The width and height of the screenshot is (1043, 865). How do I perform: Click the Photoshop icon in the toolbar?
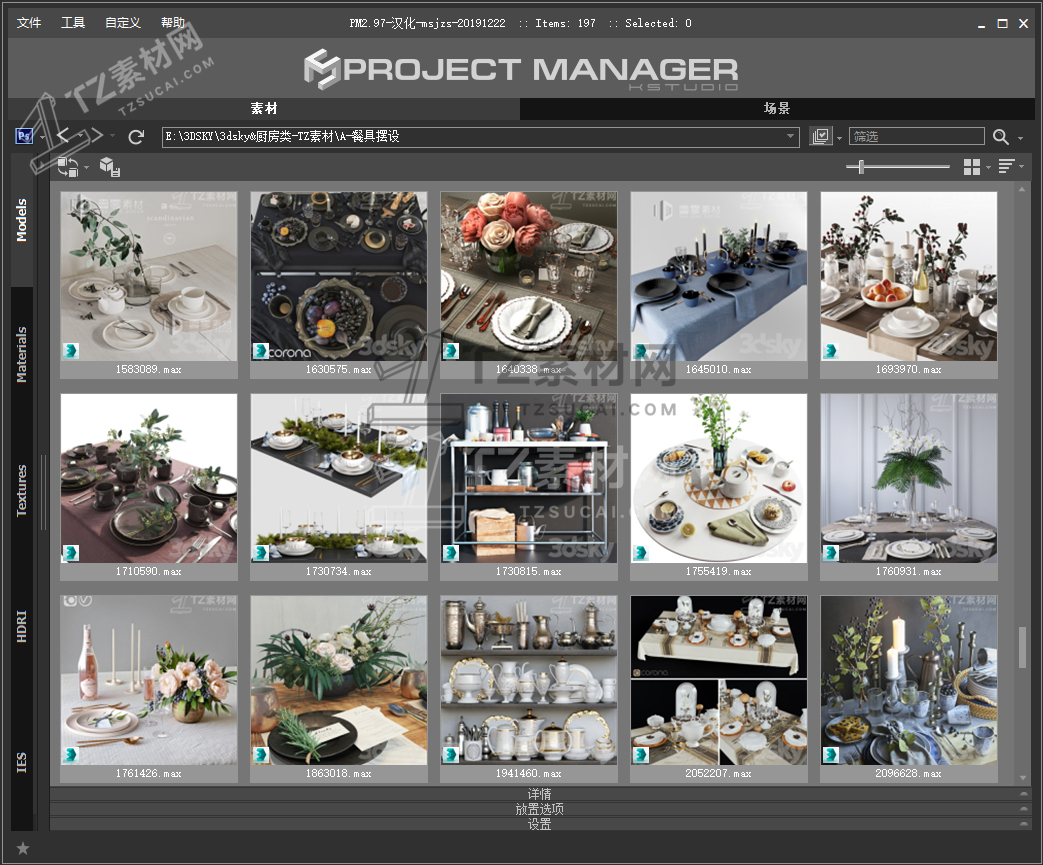pyautogui.click(x=24, y=136)
